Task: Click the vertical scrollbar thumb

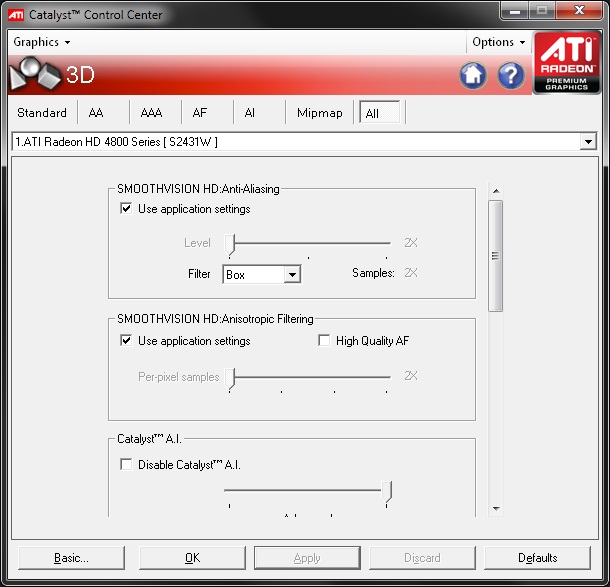Action: pyautogui.click(x=496, y=256)
